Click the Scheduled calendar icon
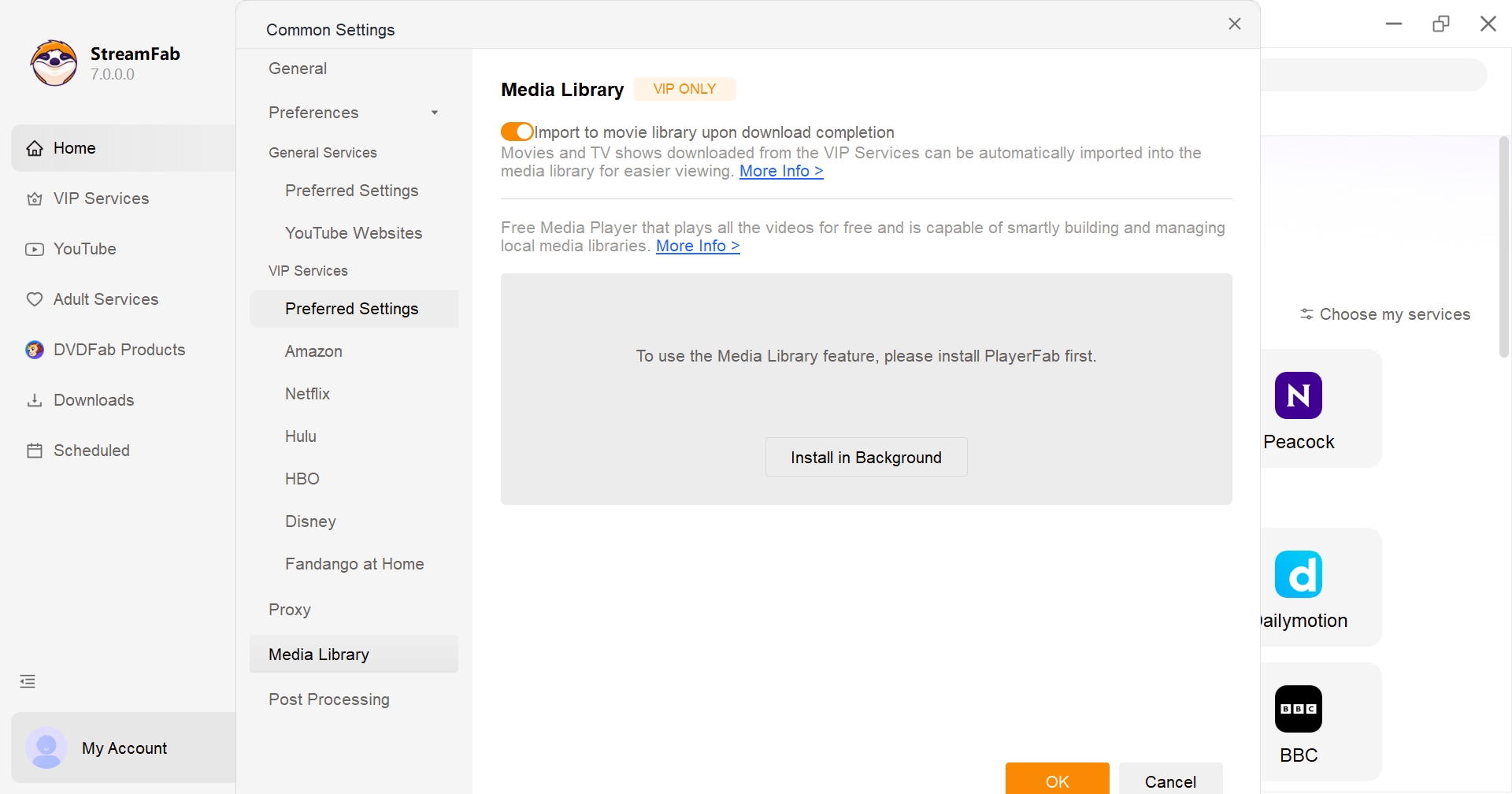This screenshot has height=794, width=1512. 35,451
